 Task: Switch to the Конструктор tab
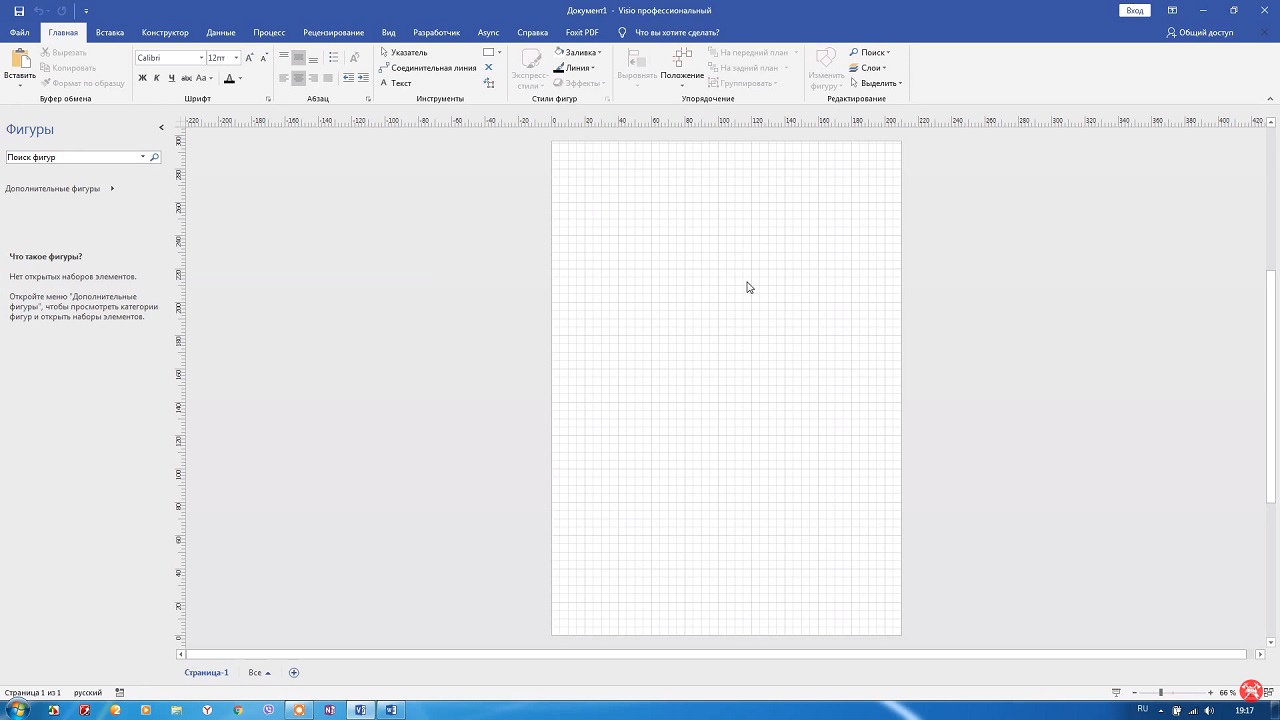coord(165,33)
